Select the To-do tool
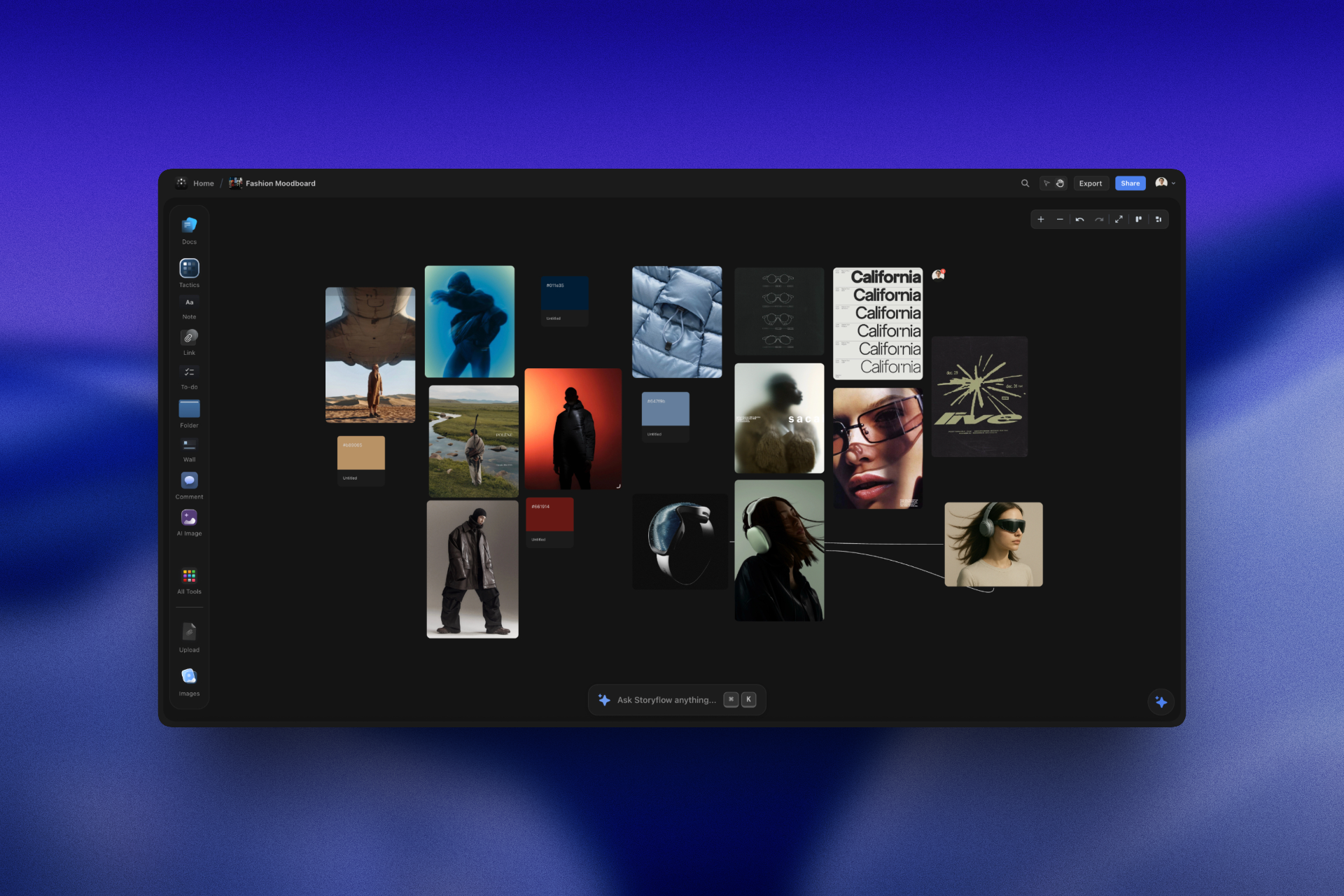This screenshot has height=896, width=1344. pyautogui.click(x=189, y=372)
